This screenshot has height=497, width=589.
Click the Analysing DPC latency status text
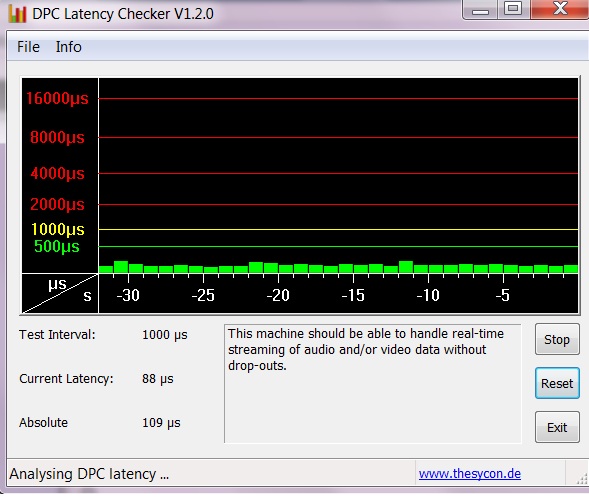pos(89,474)
